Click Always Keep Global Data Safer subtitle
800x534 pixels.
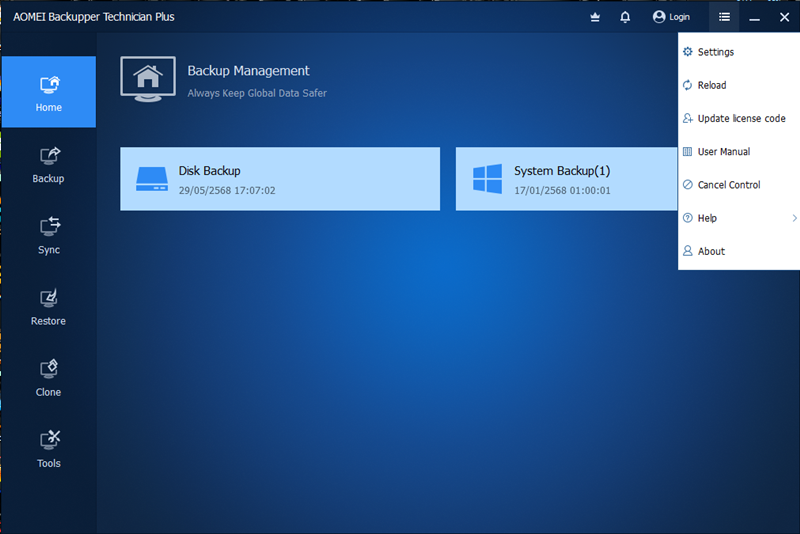[257, 93]
